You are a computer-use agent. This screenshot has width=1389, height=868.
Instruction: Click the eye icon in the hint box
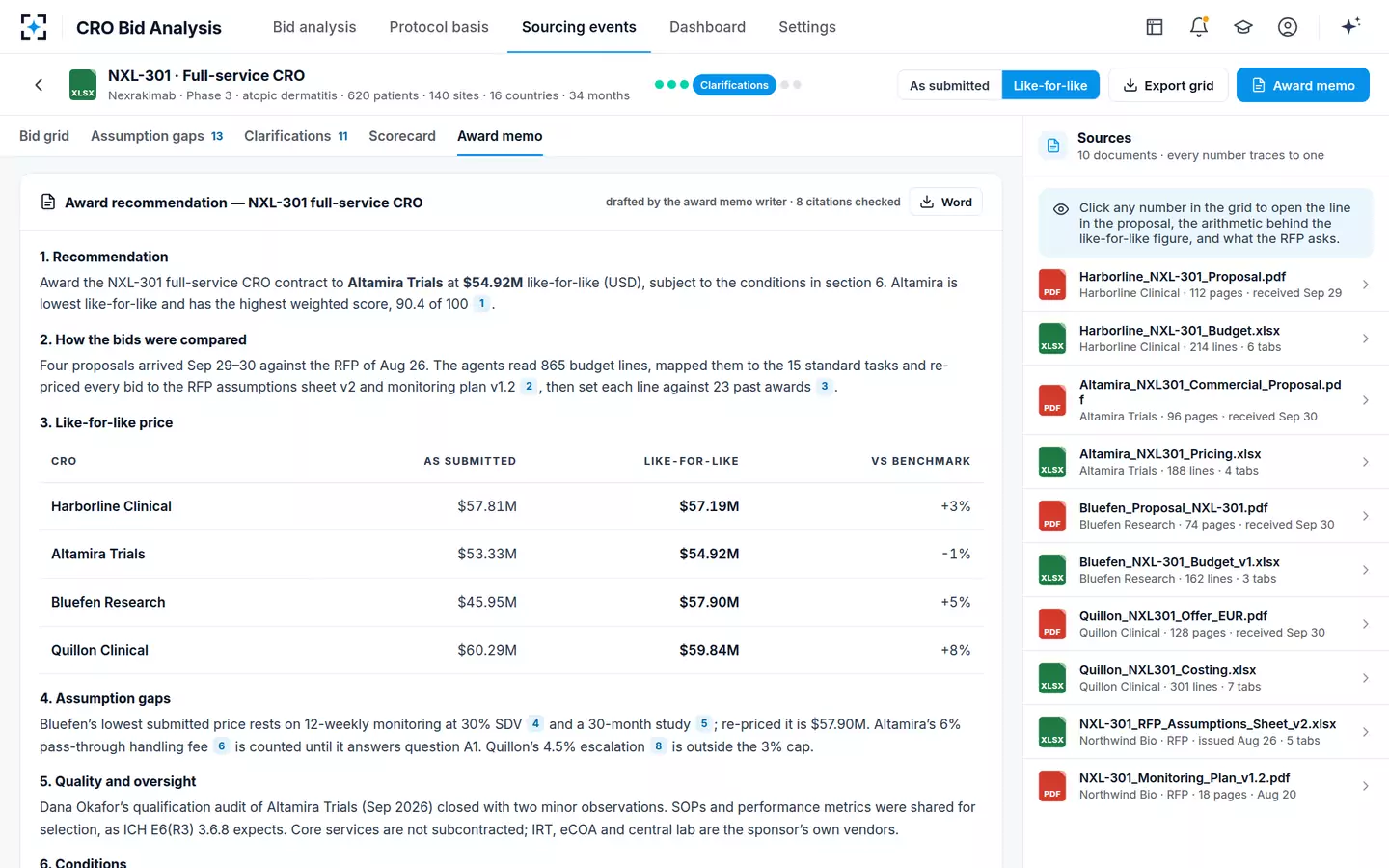coord(1061,209)
